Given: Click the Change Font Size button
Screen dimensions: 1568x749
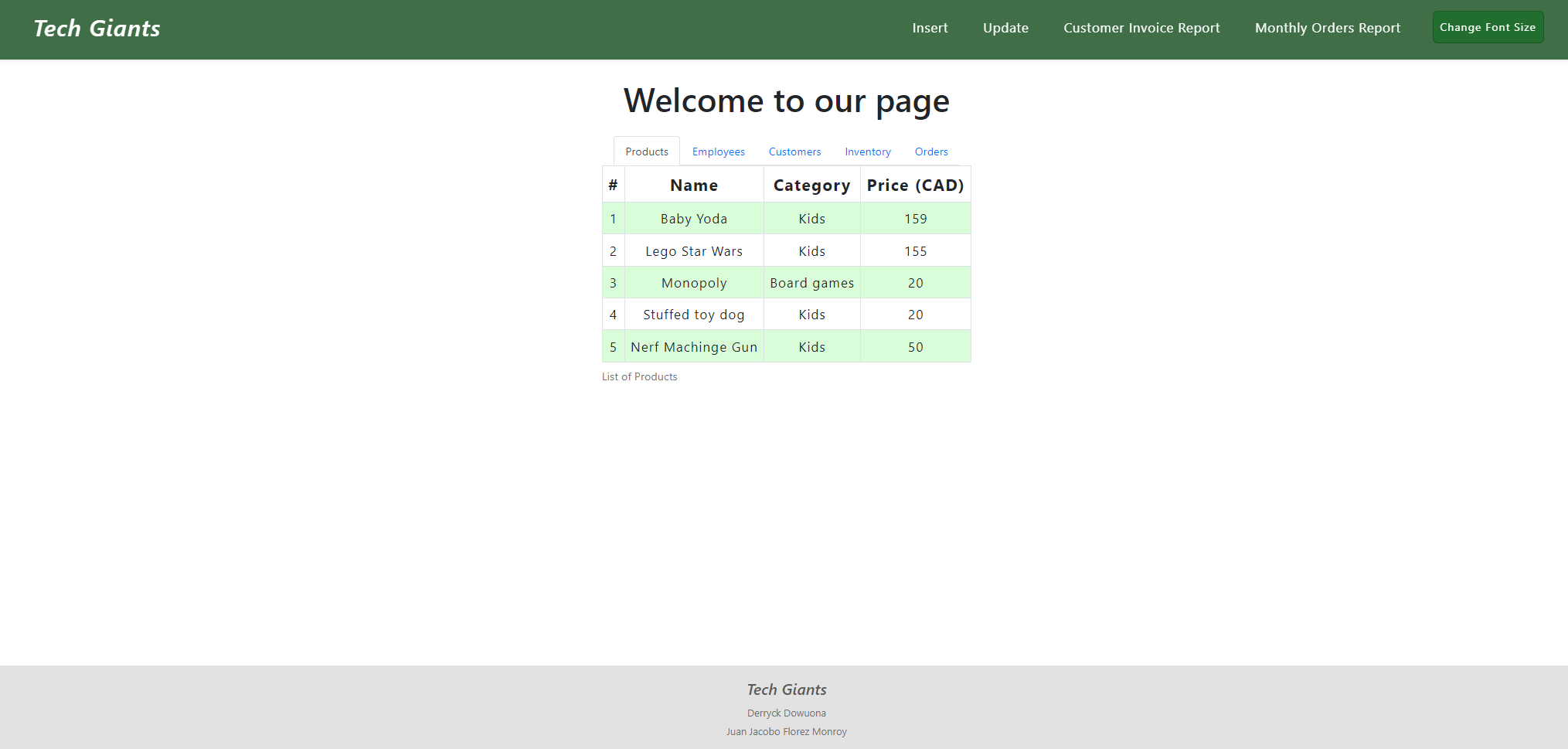Looking at the screenshot, I should click(1488, 27).
